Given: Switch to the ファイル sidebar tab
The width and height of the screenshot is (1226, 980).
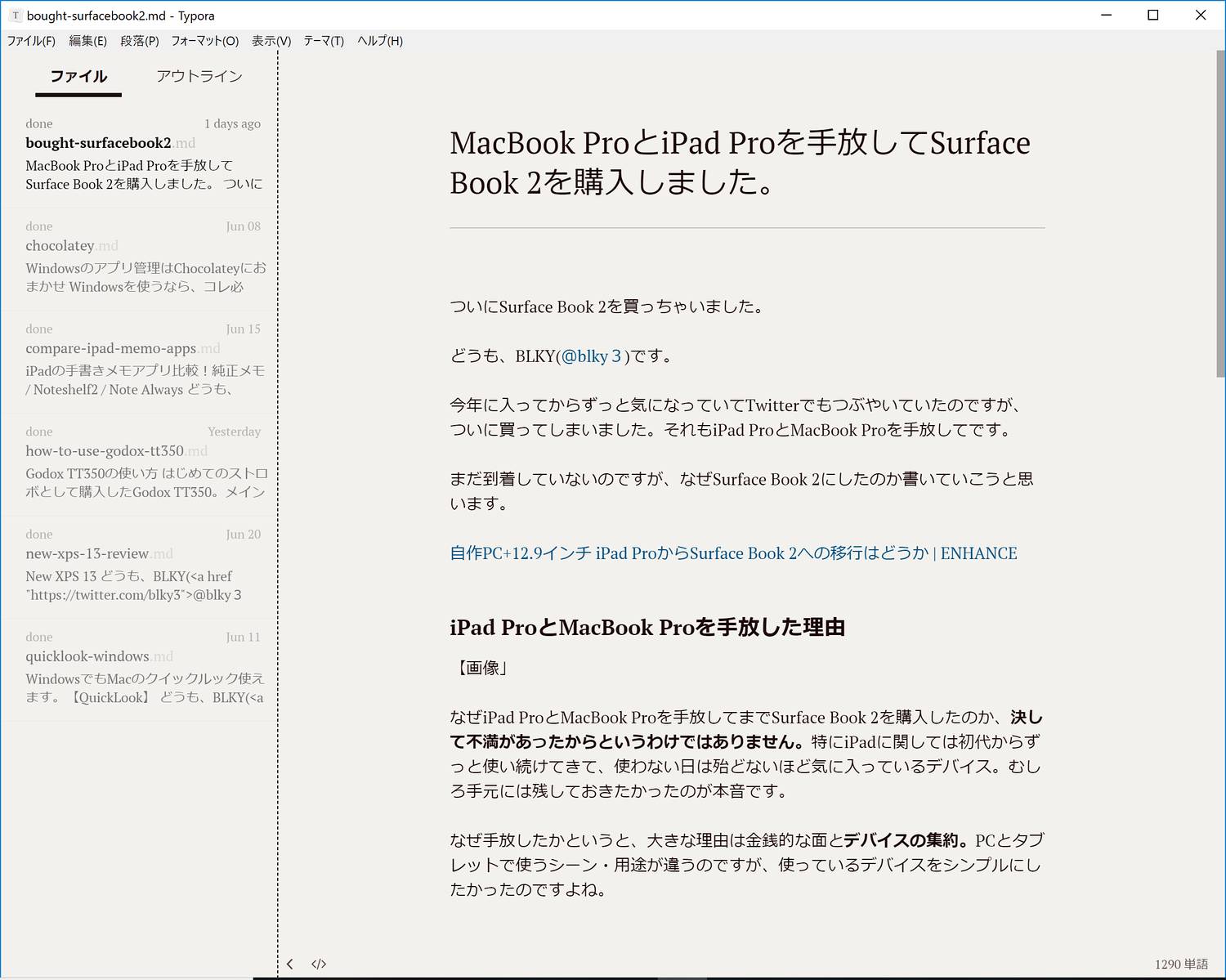Looking at the screenshot, I should (x=78, y=77).
